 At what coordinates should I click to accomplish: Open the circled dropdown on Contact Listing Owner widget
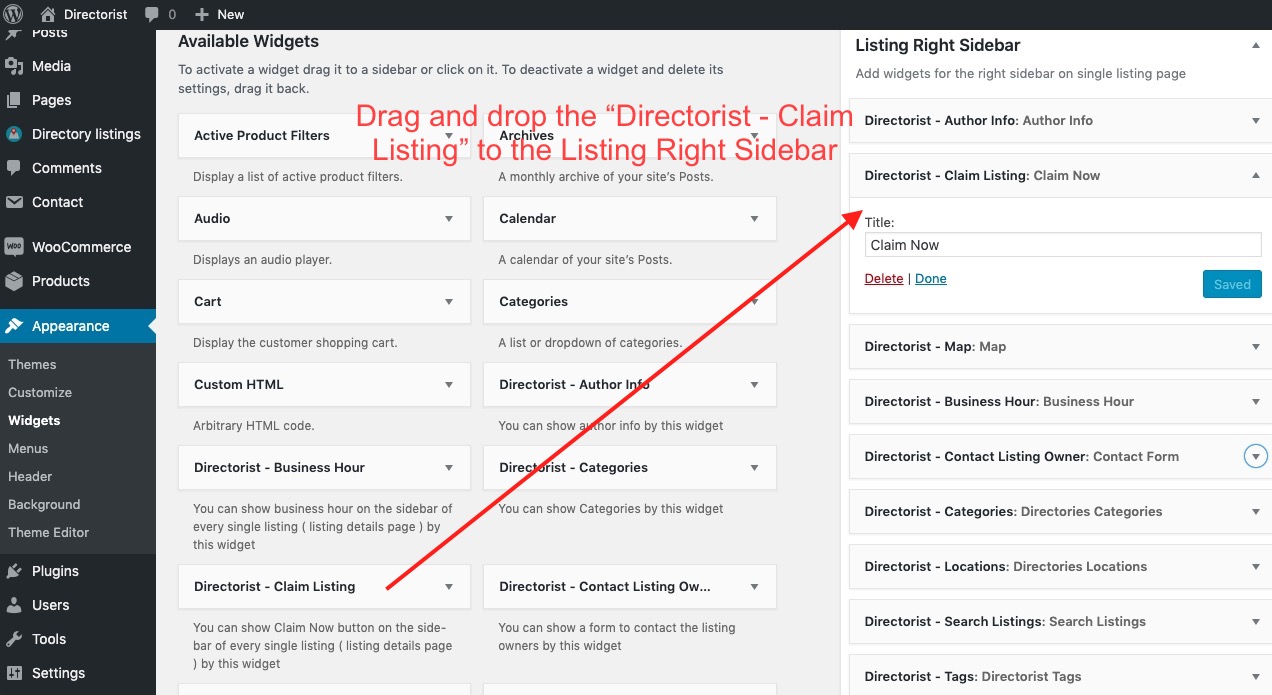coord(1255,456)
